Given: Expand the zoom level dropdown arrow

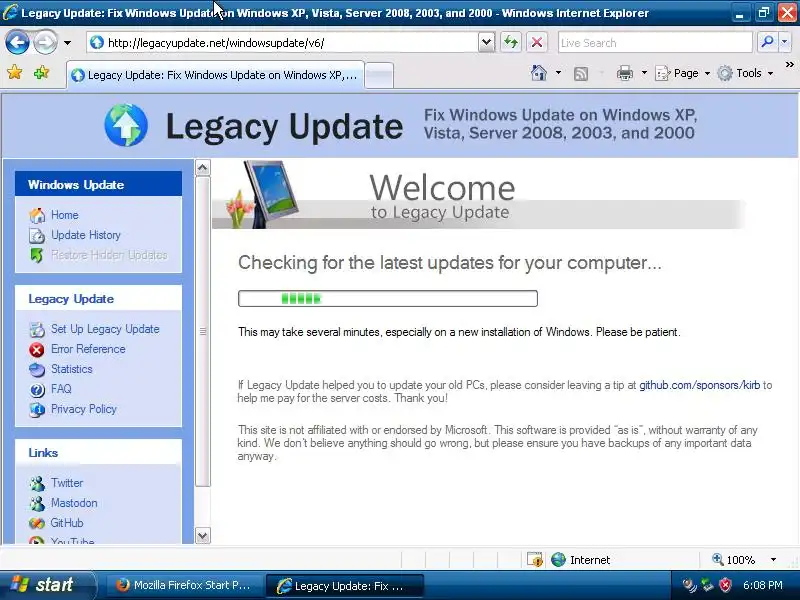Looking at the screenshot, I should point(773,560).
